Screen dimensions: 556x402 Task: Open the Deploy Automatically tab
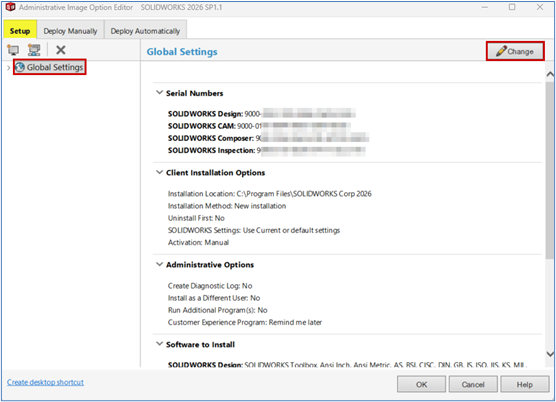point(145,31)
